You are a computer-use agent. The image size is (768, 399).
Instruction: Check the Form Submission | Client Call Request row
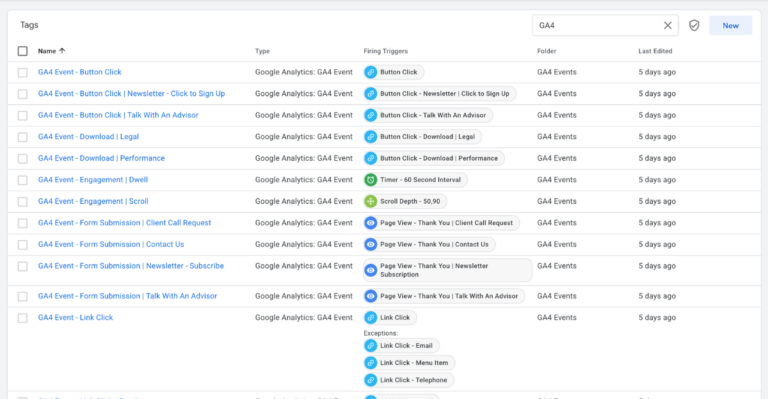coord(23,223)
